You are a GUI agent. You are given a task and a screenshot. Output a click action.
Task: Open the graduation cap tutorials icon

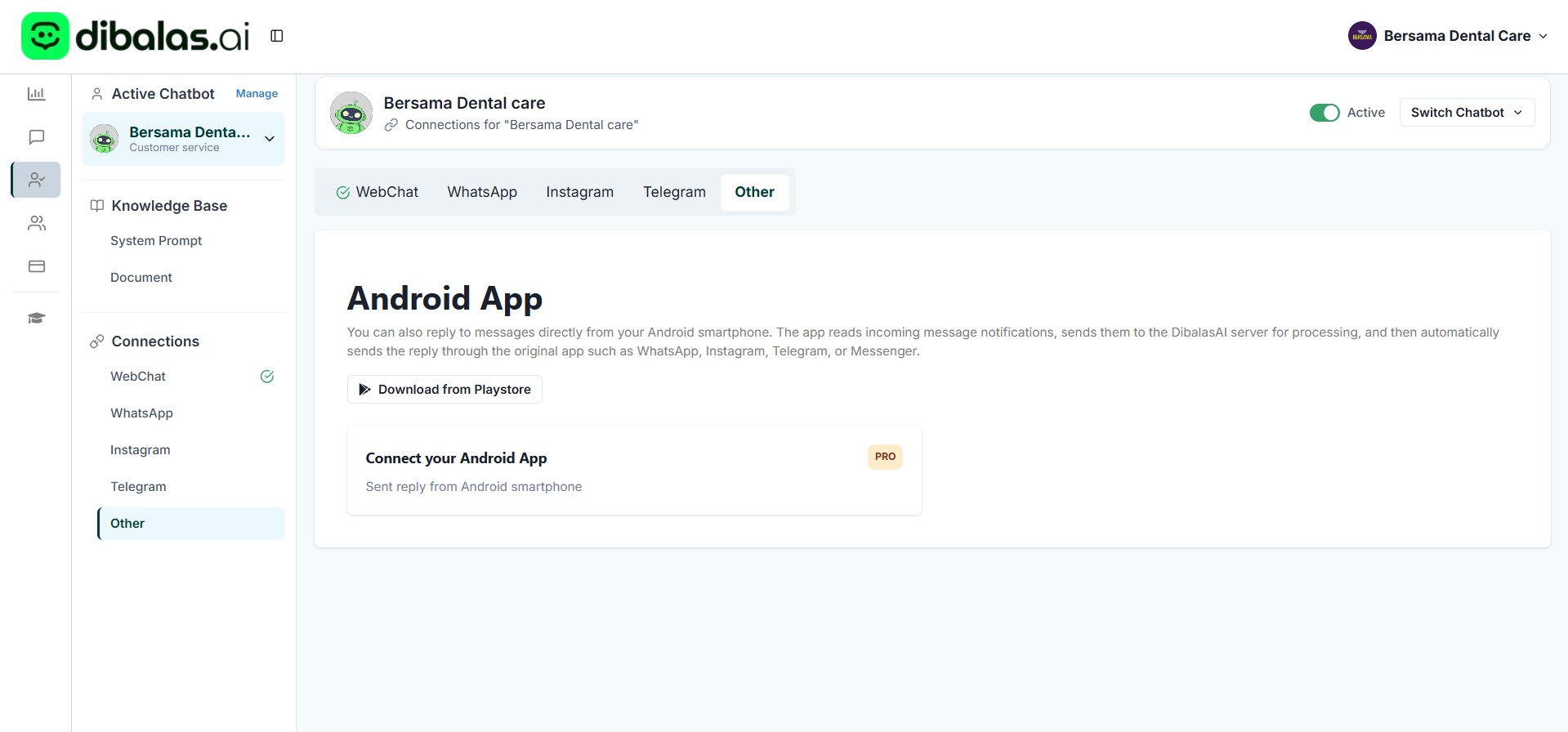(36, 318)
